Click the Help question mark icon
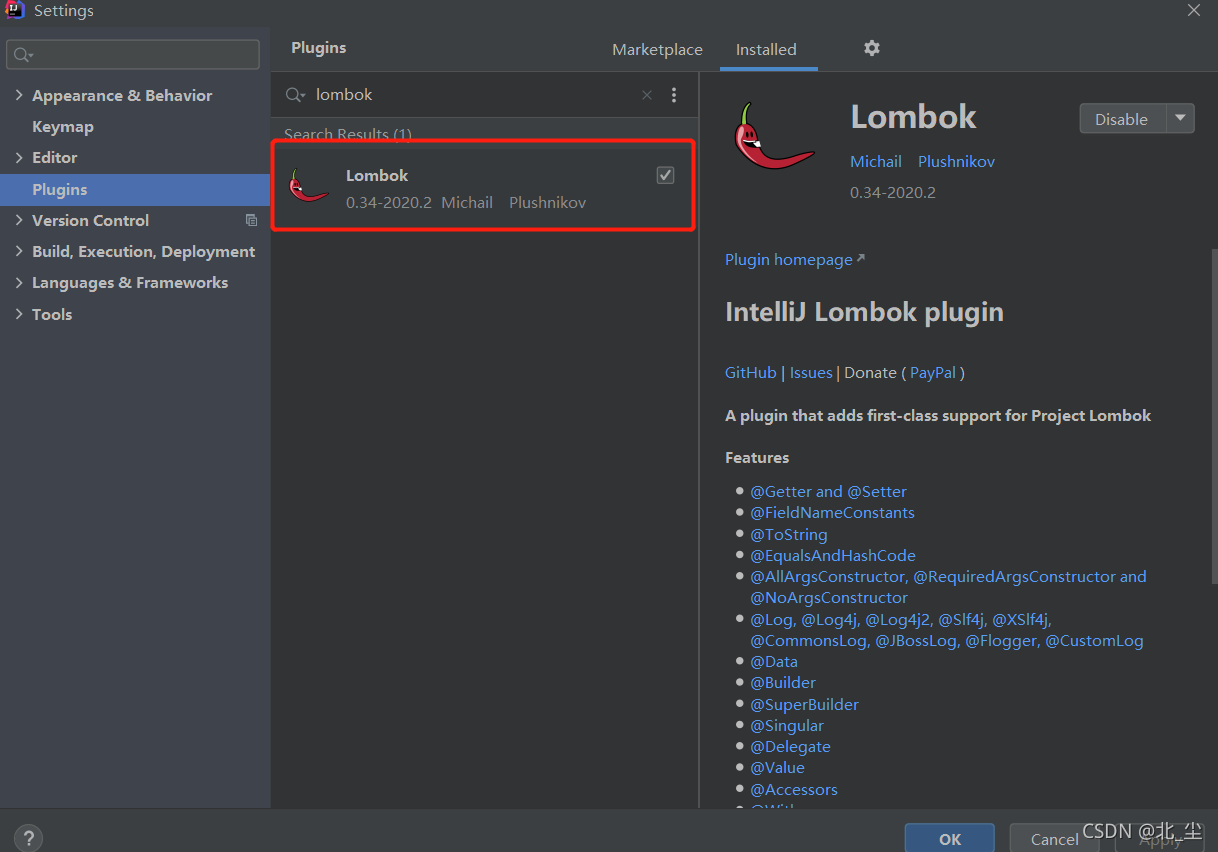Viewport: 1218px width, 852px height. 28,838
